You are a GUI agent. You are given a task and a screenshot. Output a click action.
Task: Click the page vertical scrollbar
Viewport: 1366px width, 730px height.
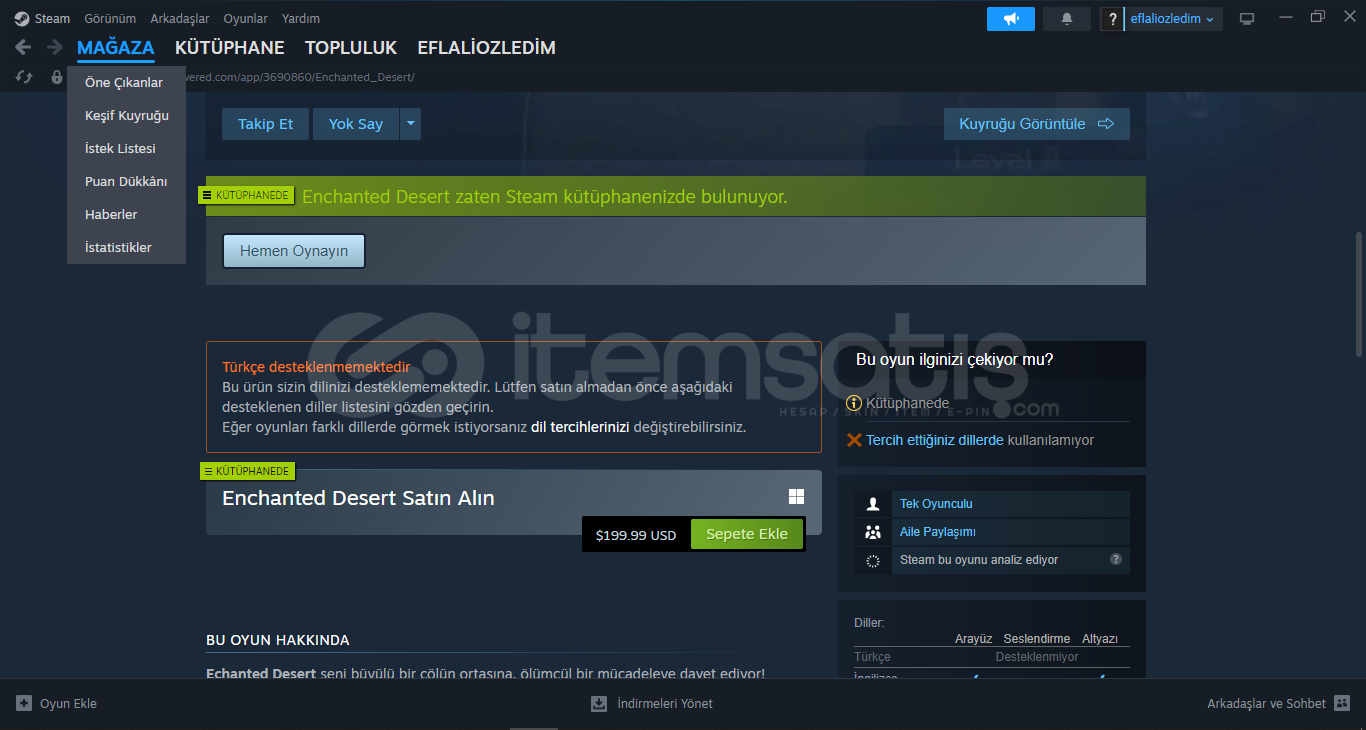point(1358,295)
